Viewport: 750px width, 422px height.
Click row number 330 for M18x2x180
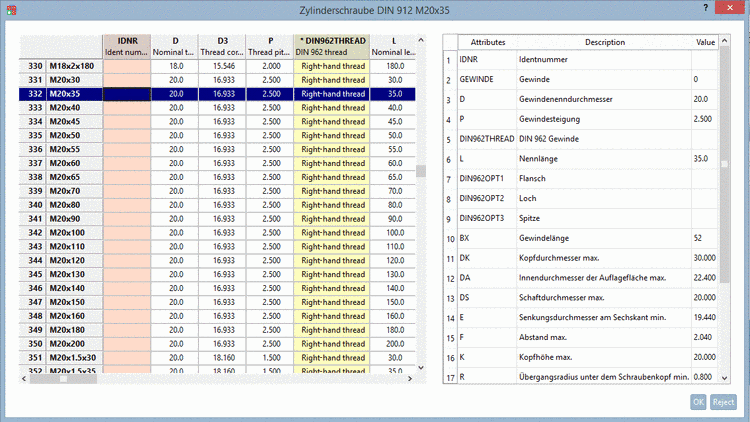click(34, 65)
